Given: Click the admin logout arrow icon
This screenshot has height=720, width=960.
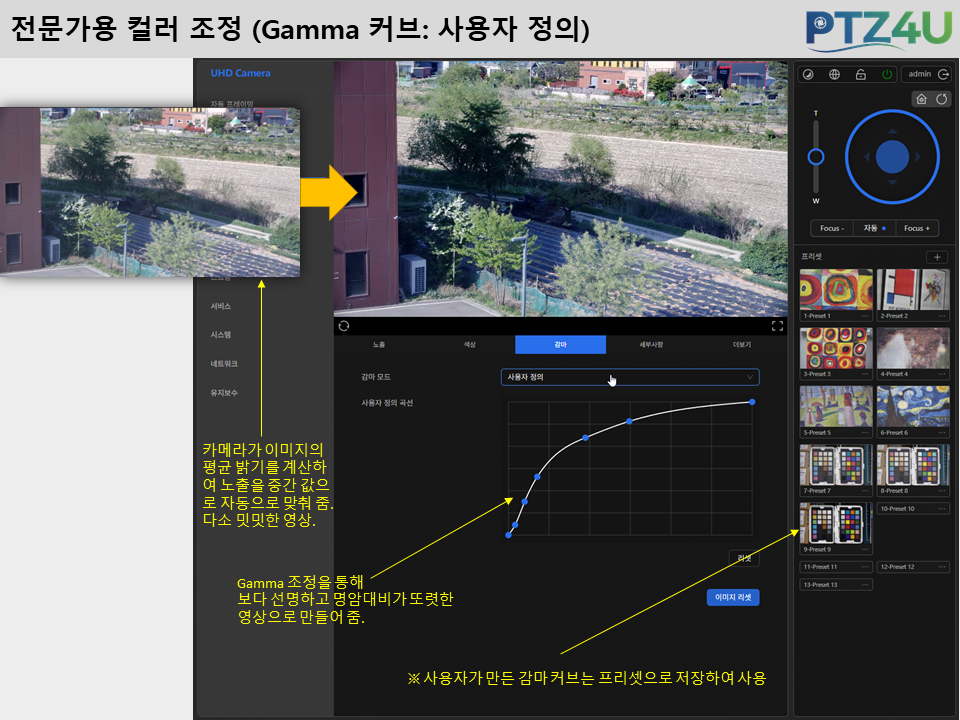Looking at the screenshot, I should (943, 74).
